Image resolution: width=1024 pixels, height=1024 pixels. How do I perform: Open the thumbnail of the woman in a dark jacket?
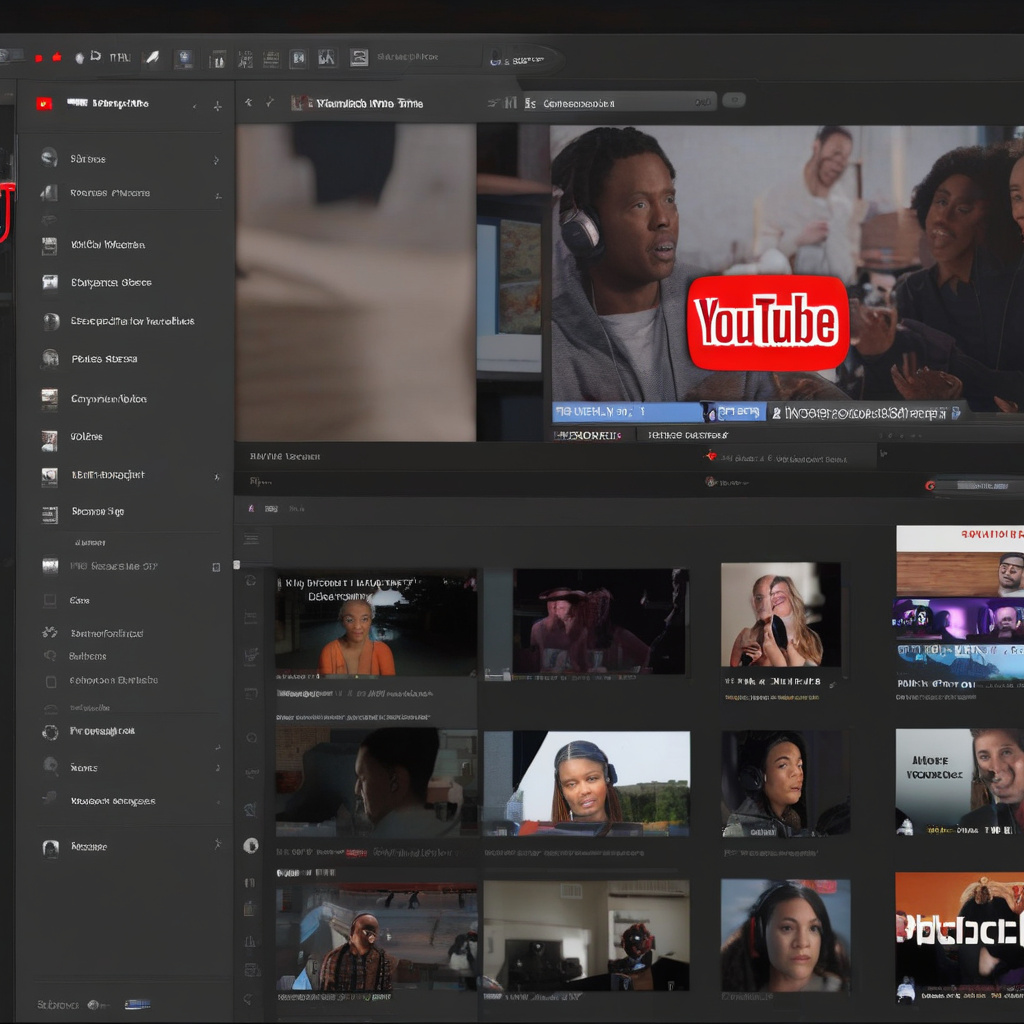(786, 783)
